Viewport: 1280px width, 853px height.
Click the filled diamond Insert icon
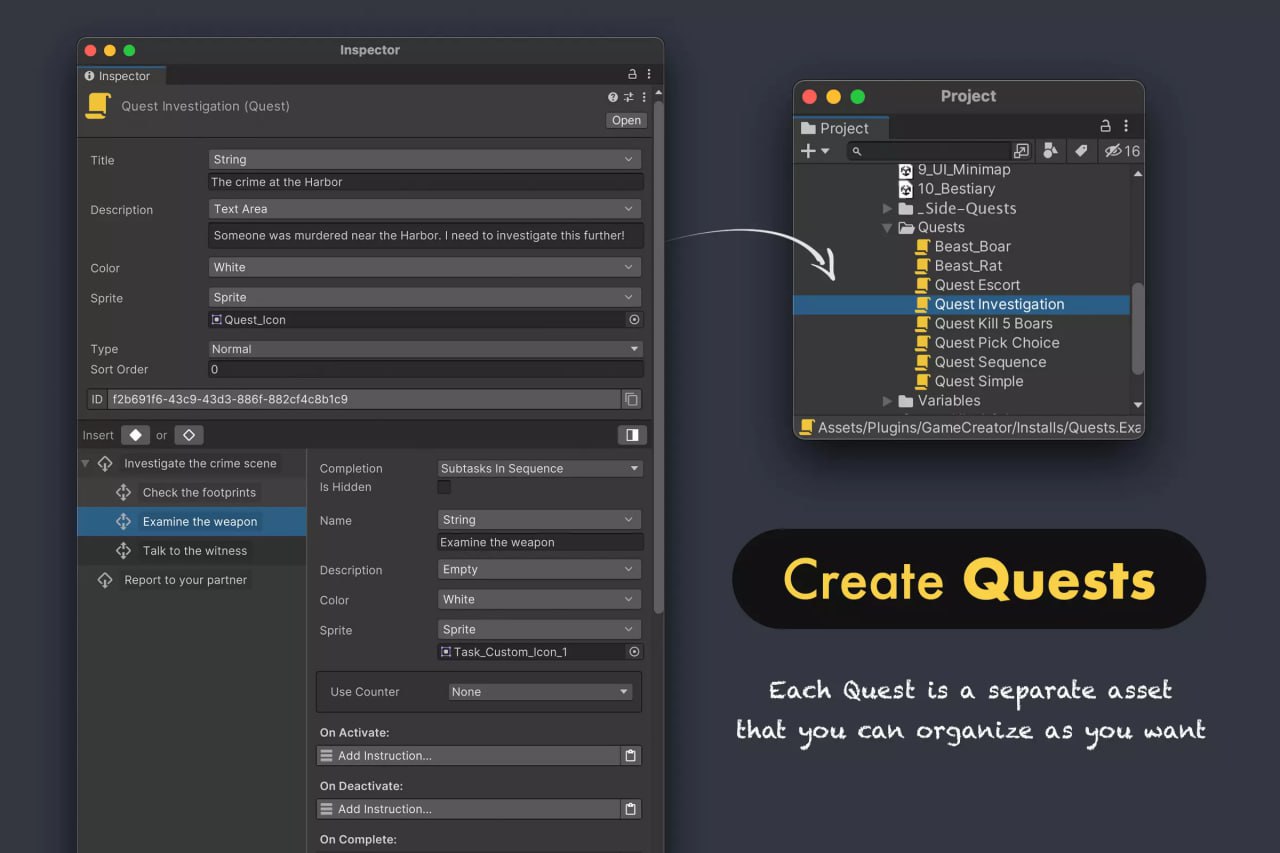point(135,435)
